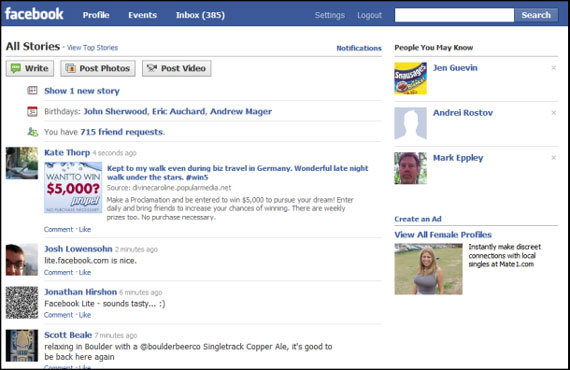Open Andrew Mager's birthday link
The height and width of the screenshot is (370, 570).
(x=241, y=112)
